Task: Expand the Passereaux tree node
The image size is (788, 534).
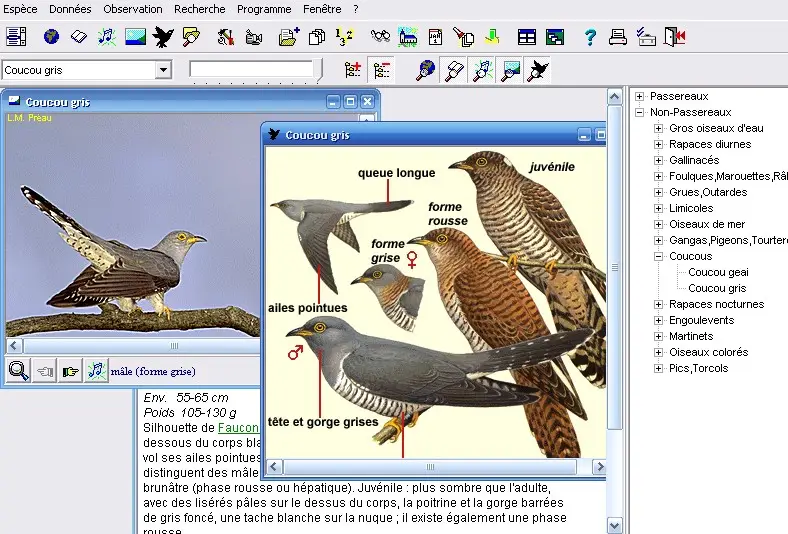Action: pos(639,96)
